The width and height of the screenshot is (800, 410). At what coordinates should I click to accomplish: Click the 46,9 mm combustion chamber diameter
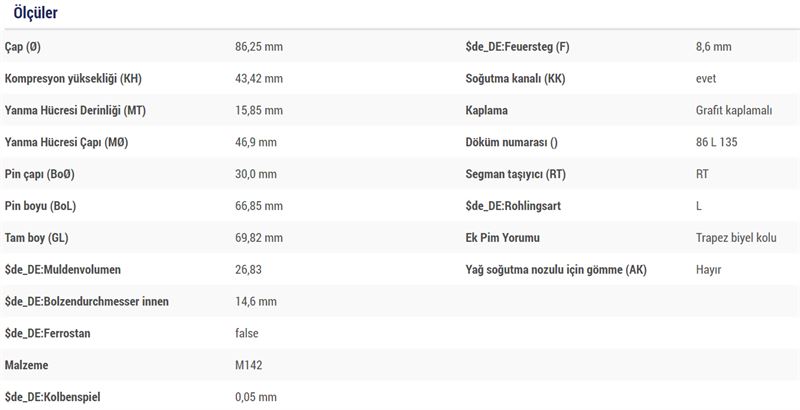[256, 142]
